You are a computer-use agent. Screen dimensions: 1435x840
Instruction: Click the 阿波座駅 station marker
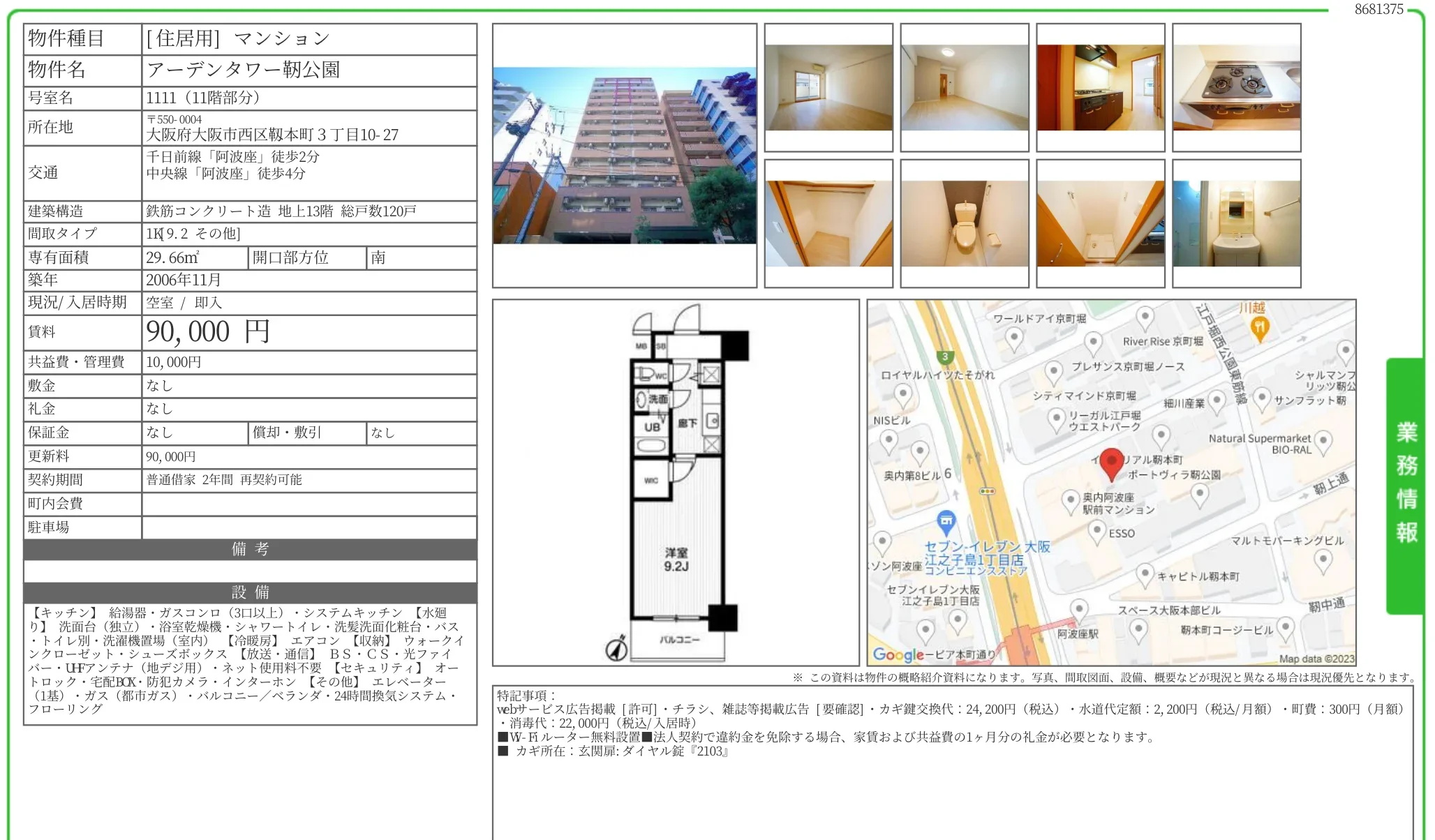click(x=1079, y=610)
